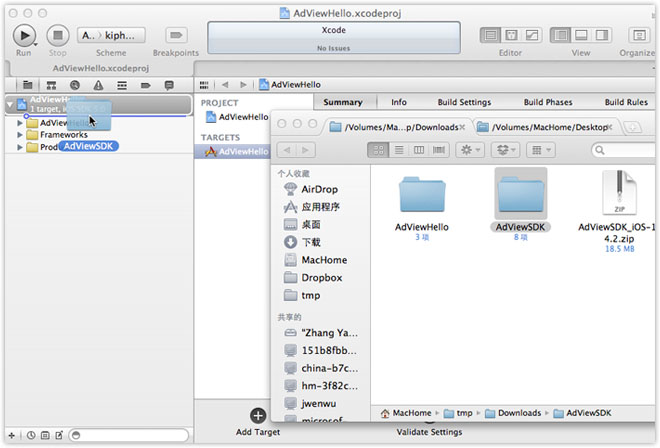Select AirDrop in the Finder sidebar
Screen dimensions: 660x448
pos(318,189)
